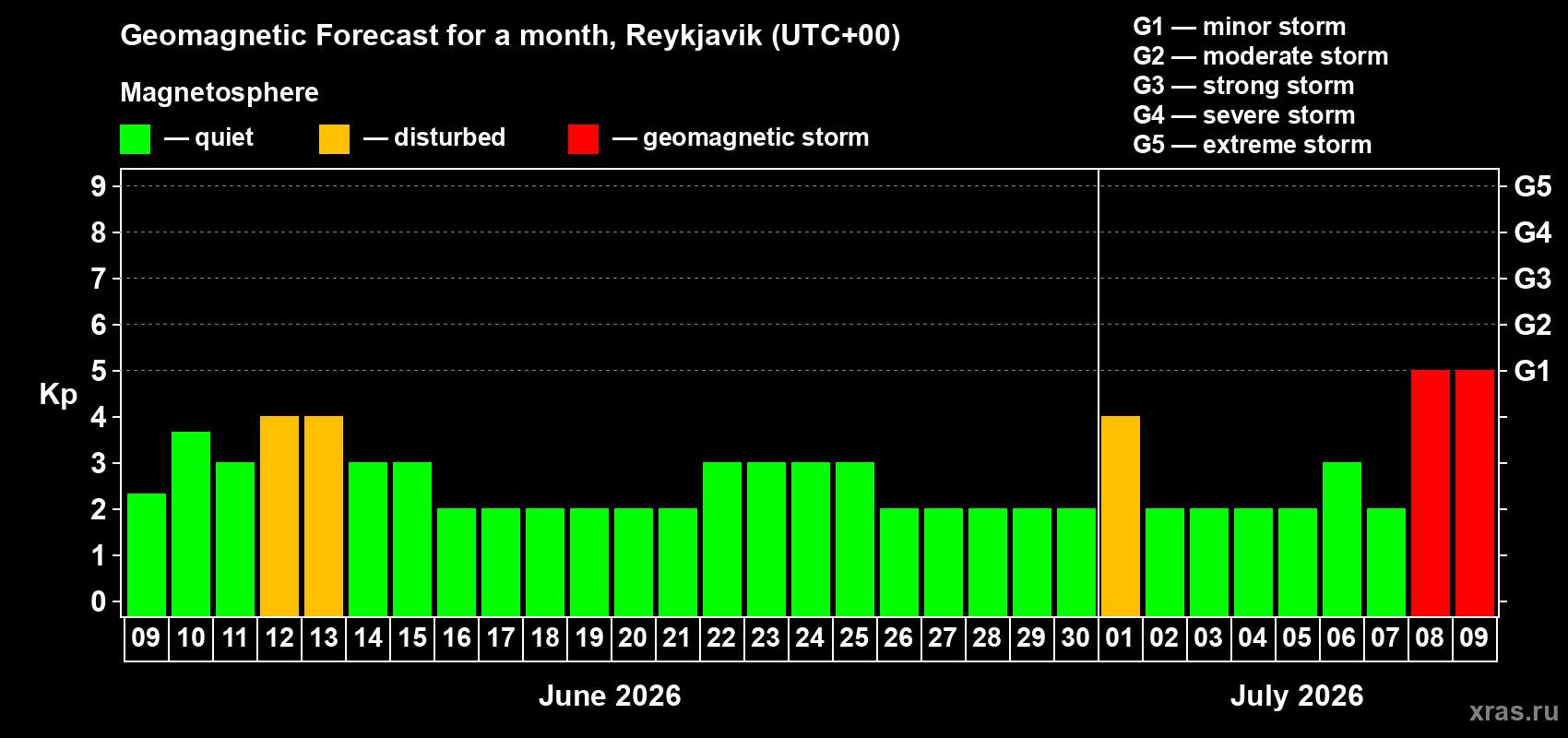1568x738 pixels.
Task: Click the Magnetosphere heading
Action: click(220, 92)
